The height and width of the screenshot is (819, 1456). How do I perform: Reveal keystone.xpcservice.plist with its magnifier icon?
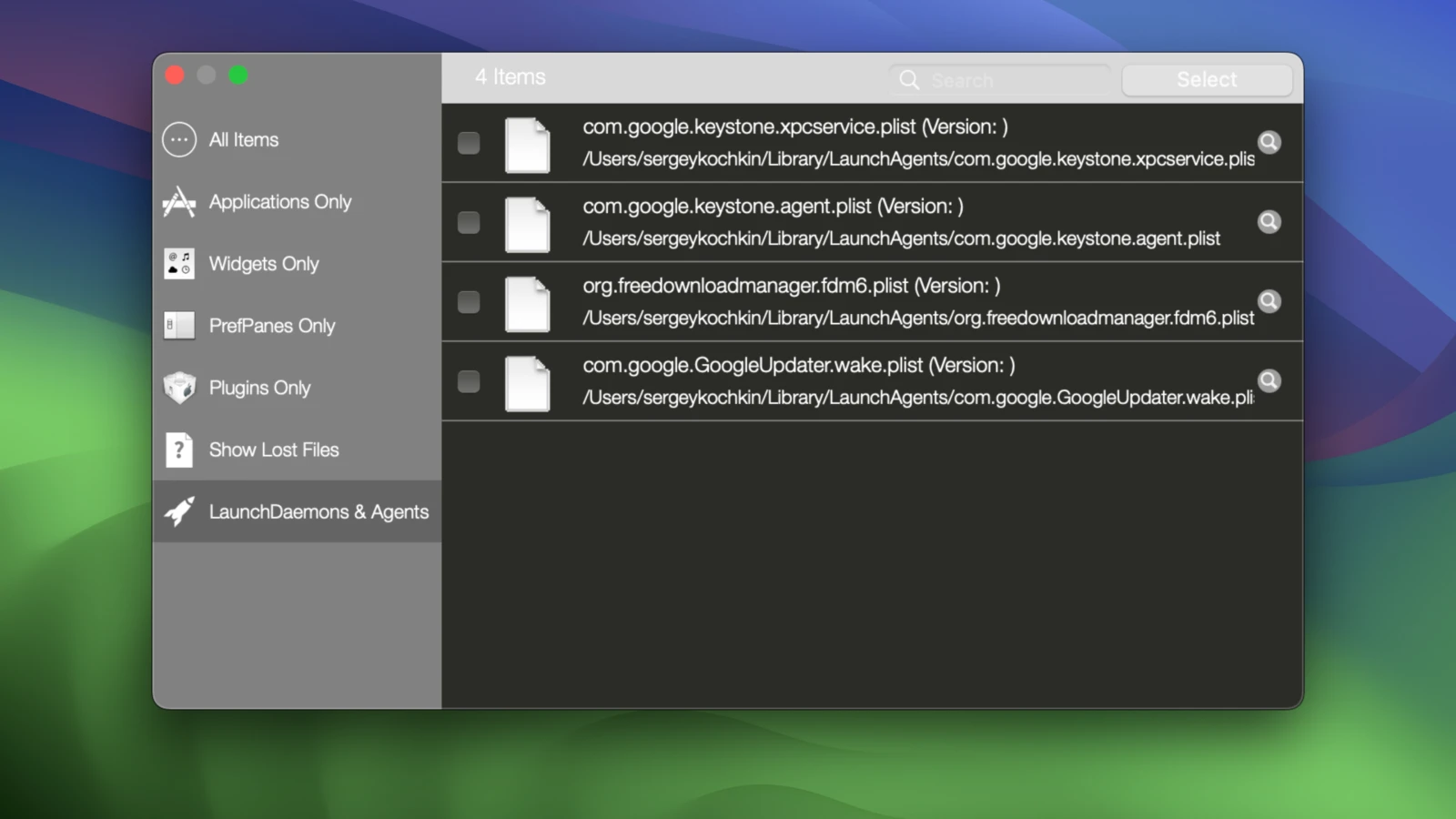(x=1269, y=142)
